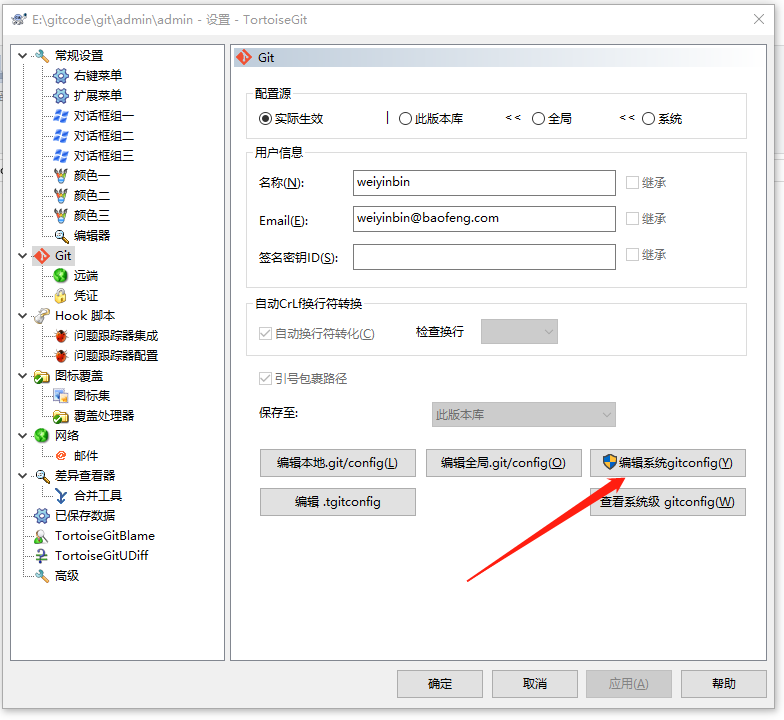Click the 常规设置 wrench icon
This screenshot has height=720, width=784.
pos(42,56)
